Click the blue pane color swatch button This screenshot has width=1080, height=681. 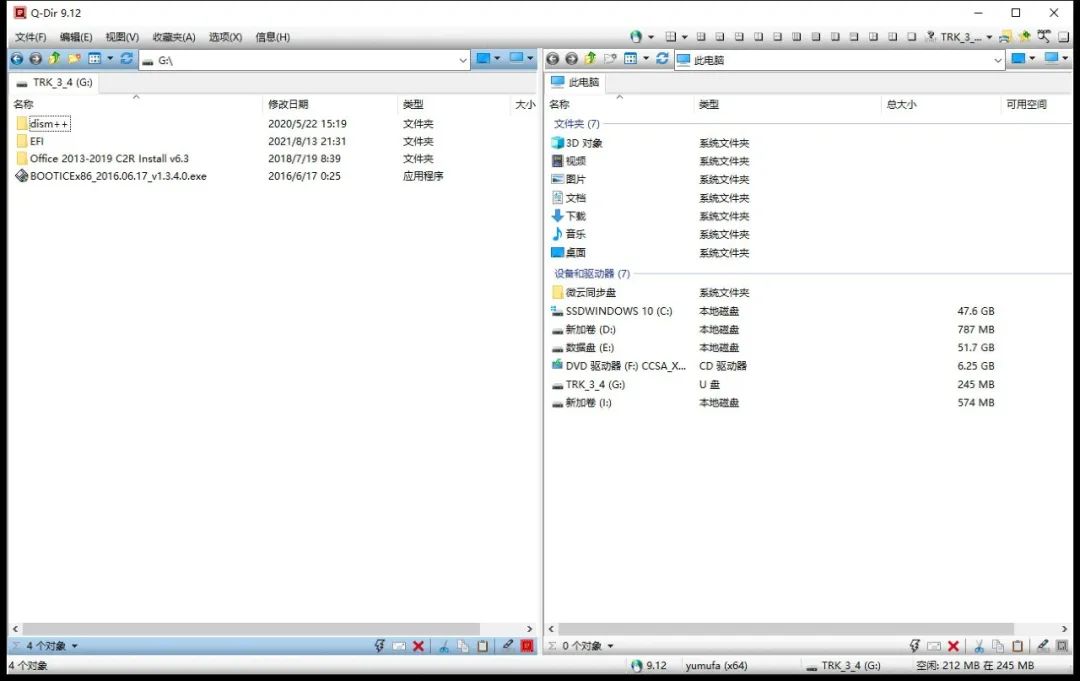[x=483, y=59]
